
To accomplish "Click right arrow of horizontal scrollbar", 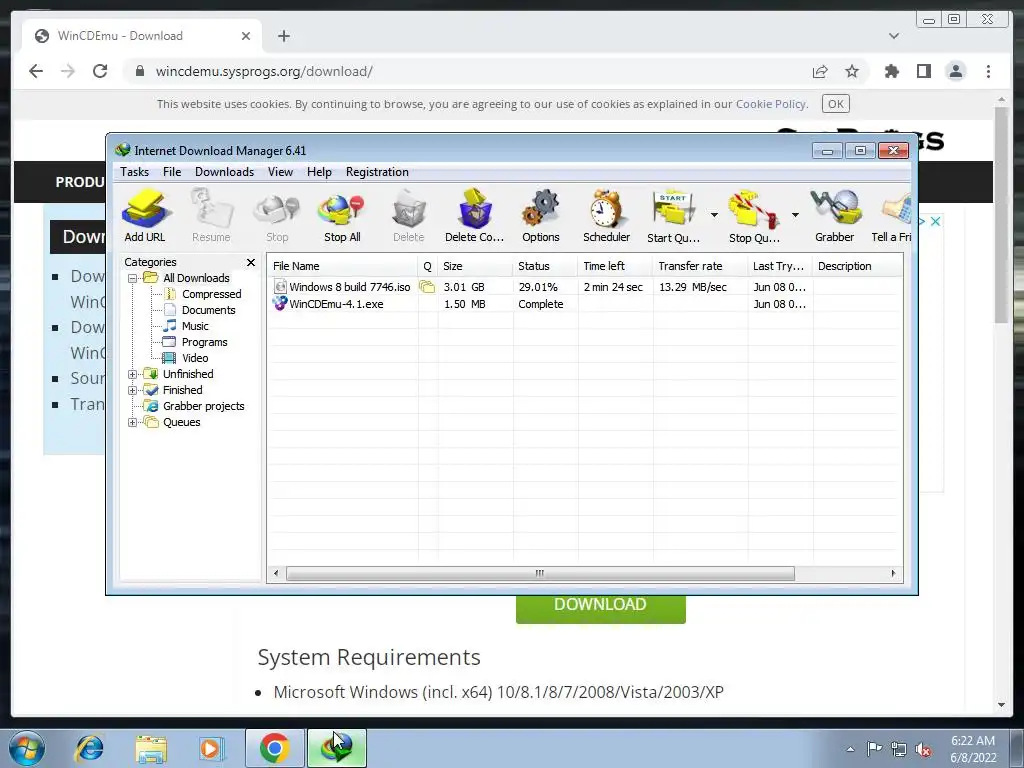I will [x=893, y=573].
